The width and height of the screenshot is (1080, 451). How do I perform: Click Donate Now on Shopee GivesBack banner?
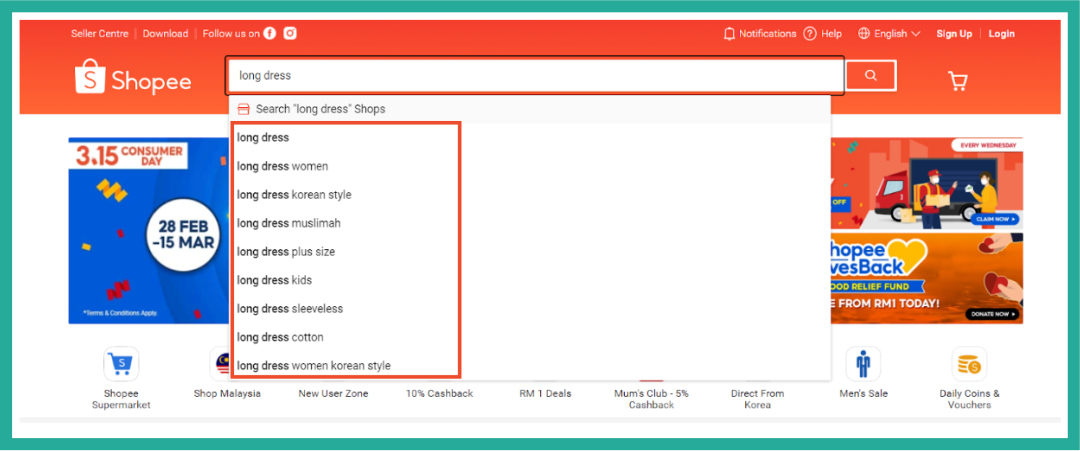[992, 314]
